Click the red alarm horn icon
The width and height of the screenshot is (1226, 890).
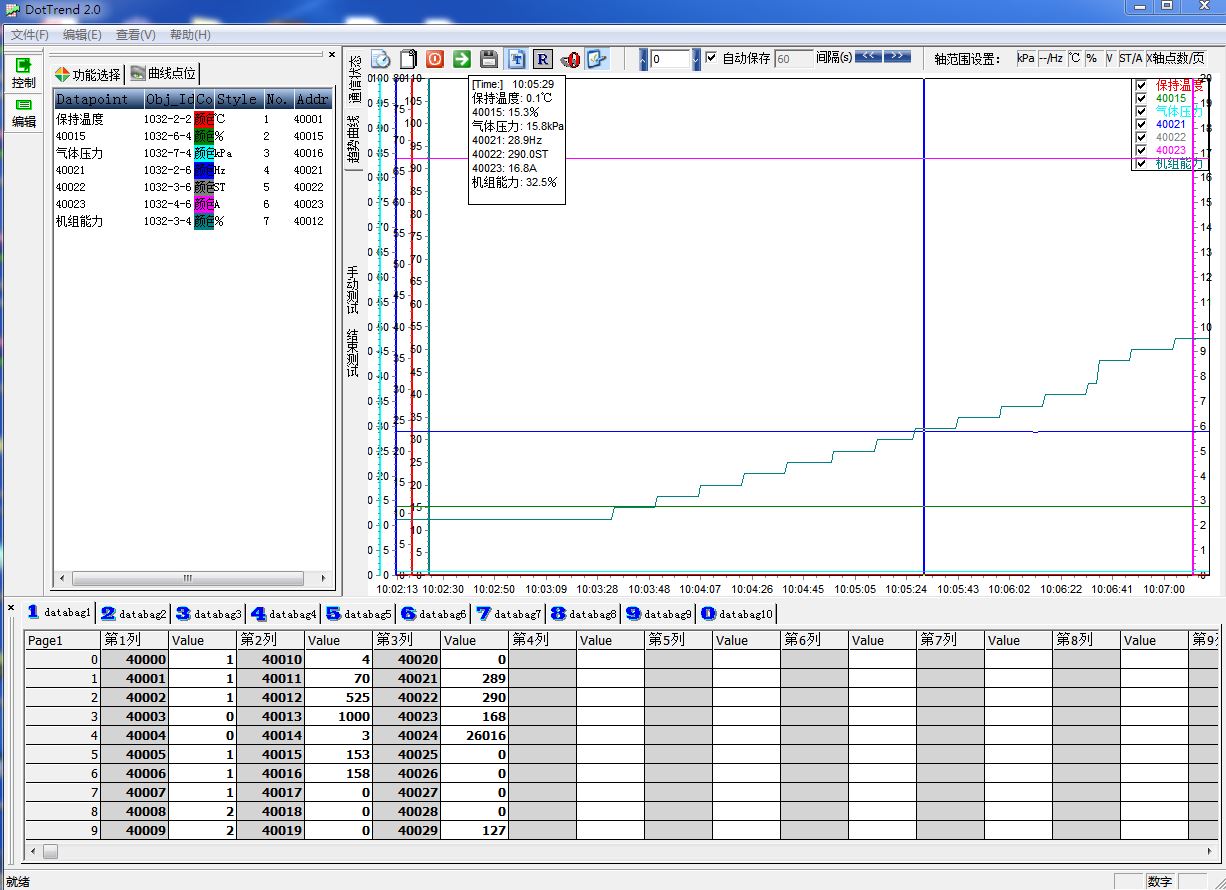pyautogui.click(x=570, y=59)
